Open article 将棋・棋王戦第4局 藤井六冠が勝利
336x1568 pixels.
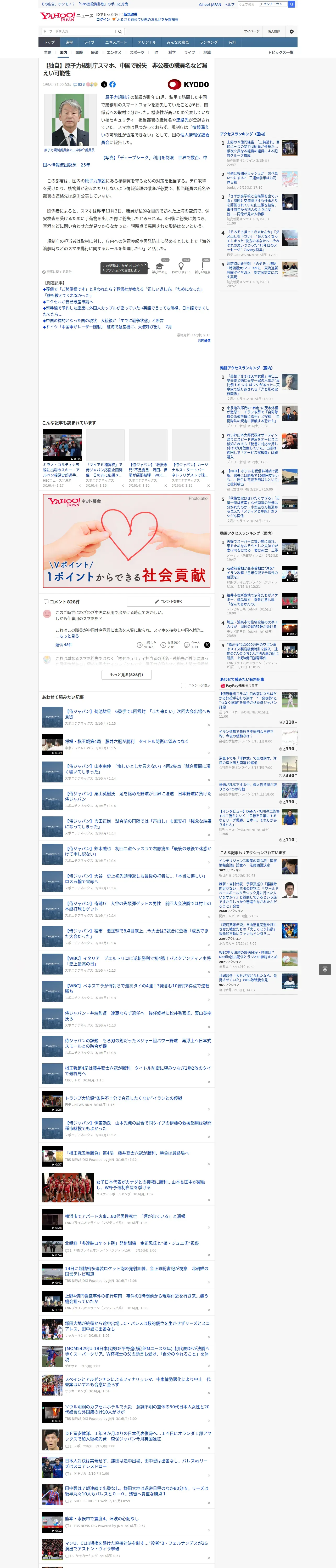coord(127,741)
